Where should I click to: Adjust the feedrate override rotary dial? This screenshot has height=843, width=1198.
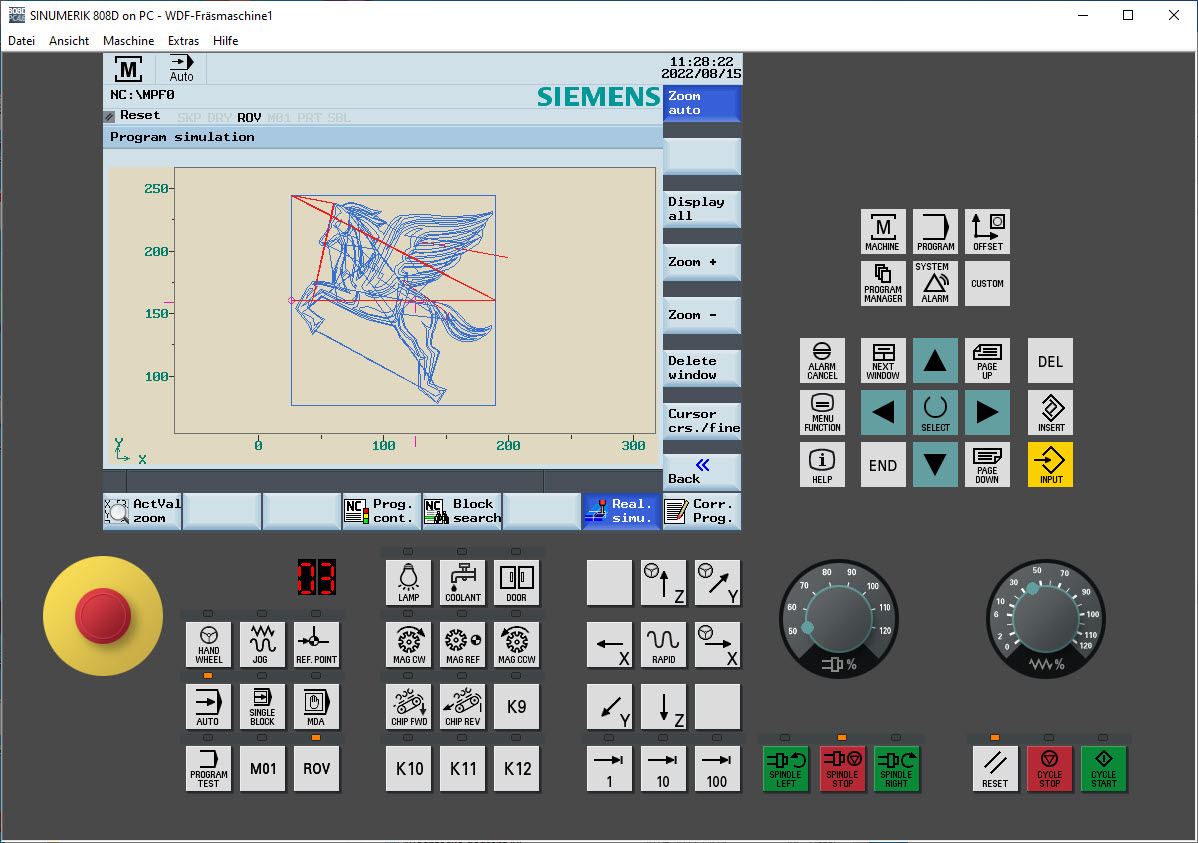(x=1046, y=619)
